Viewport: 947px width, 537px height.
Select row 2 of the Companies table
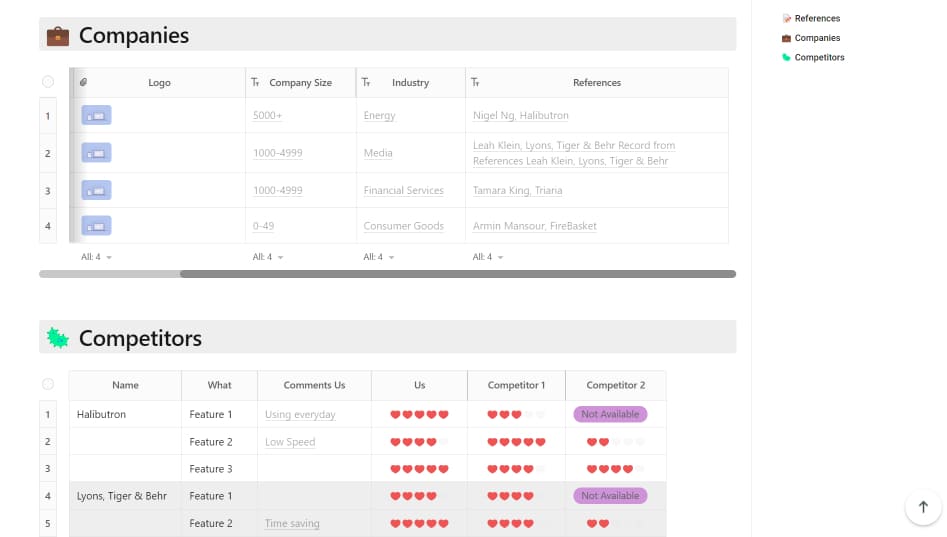click(x=48, y=153)
